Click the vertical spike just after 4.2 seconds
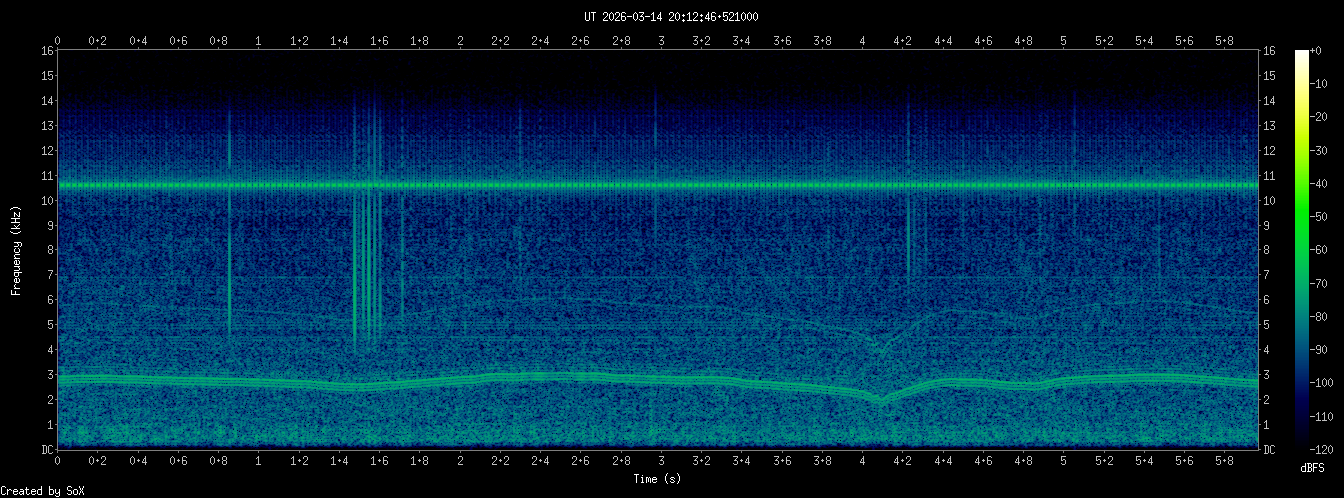 click(908, 230)
